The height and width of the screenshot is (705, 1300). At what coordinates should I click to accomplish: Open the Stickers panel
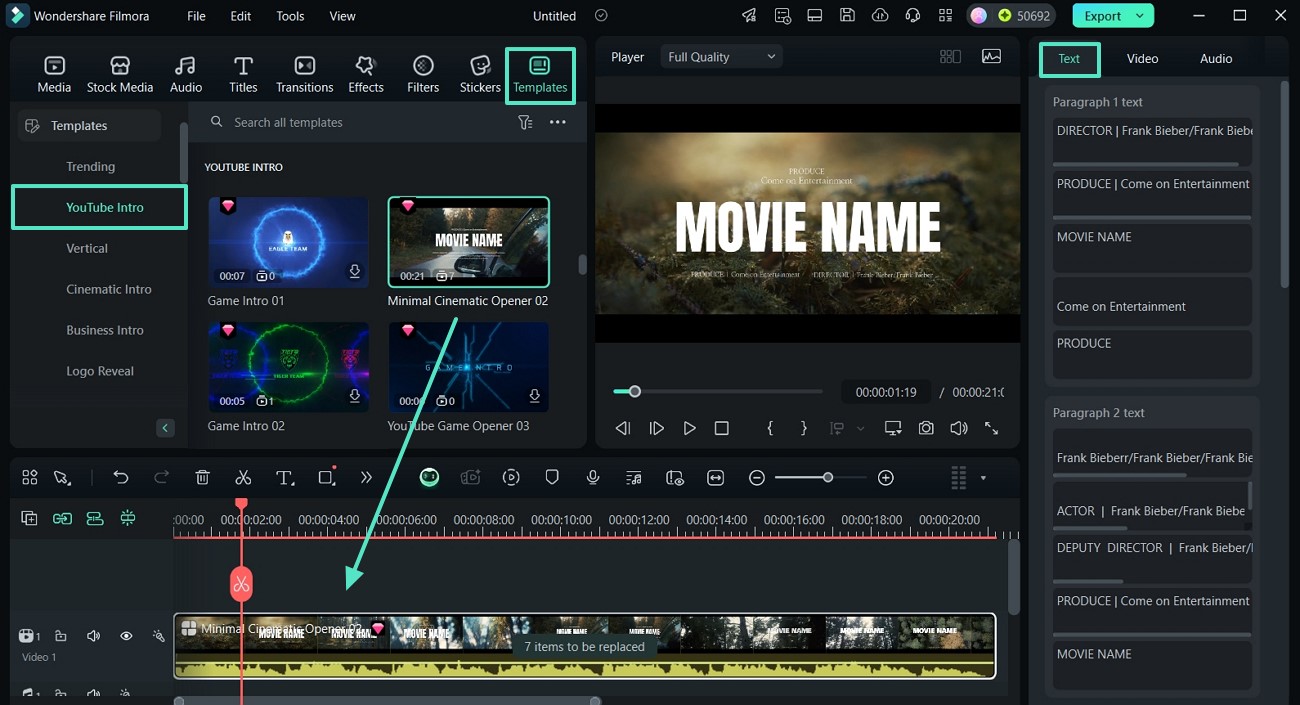click(480, 75)
